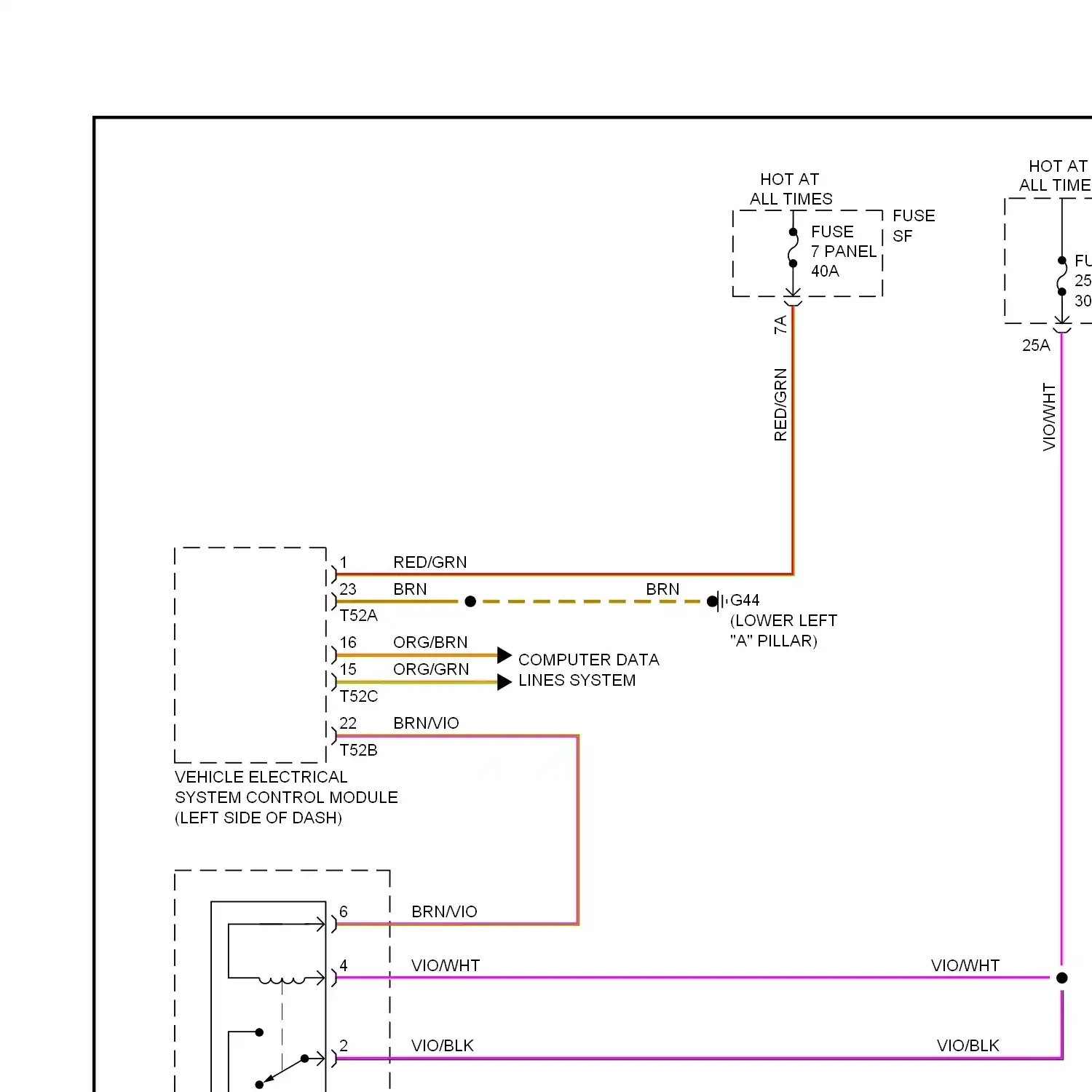Click the junction dot joining the VIO/WHT wires
1092x1092 pixels.
tap(1062, 978)
